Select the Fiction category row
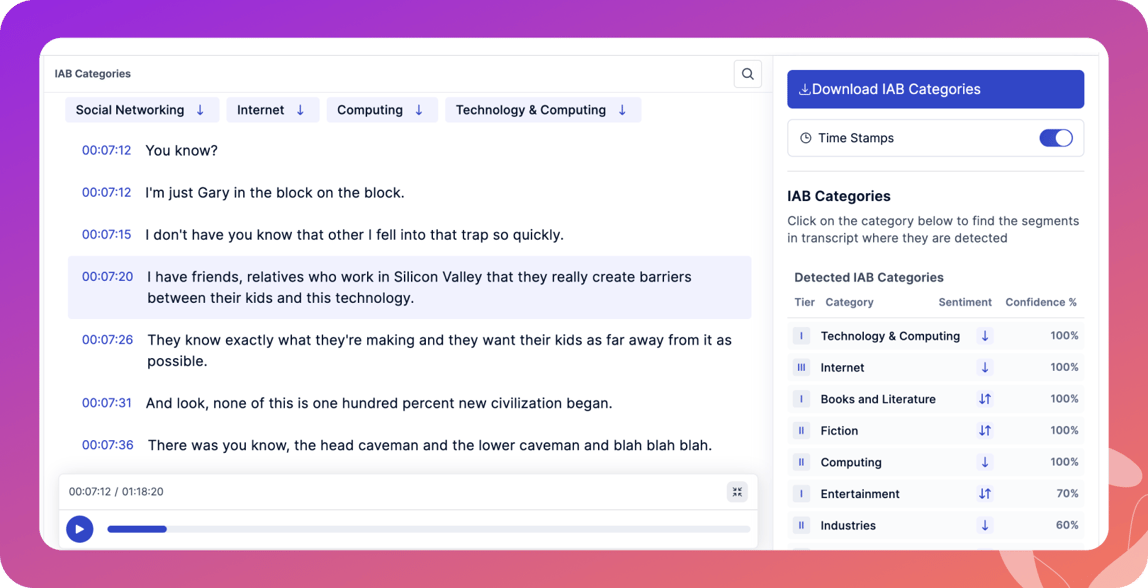The width and height of the screenshot is (1148, 588). 936,430
